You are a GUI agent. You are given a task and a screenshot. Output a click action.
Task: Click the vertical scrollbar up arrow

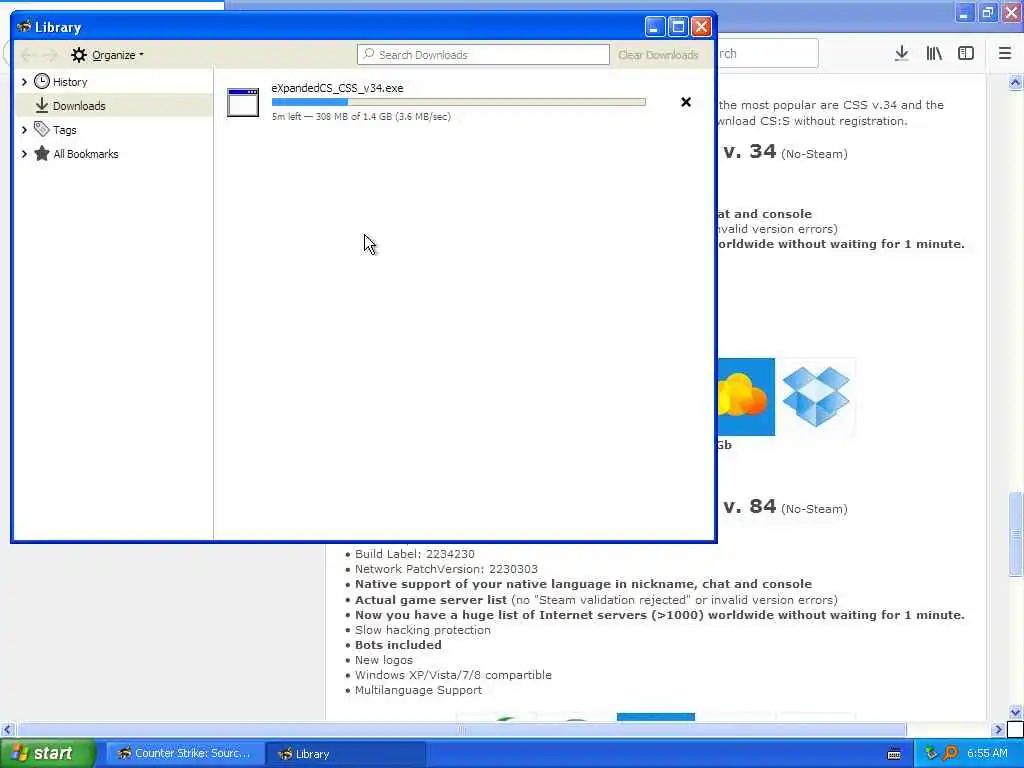click(1015, 82)
